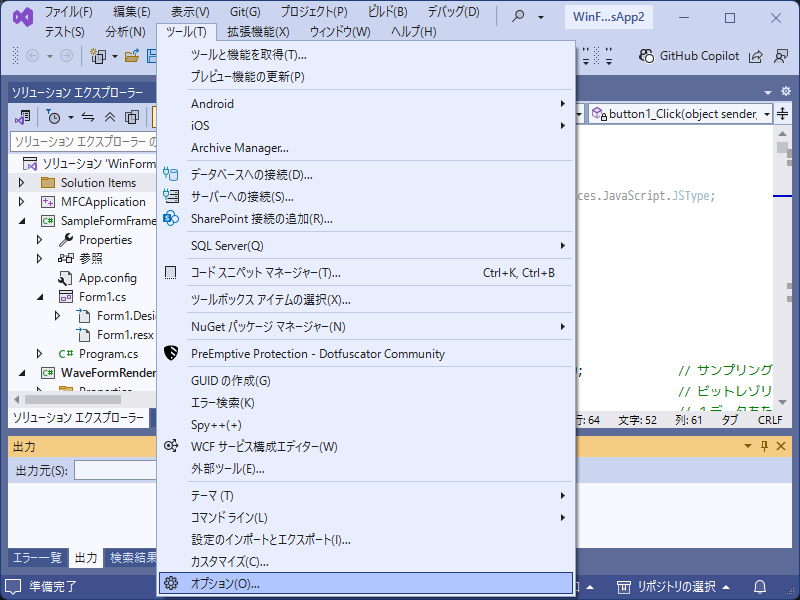This screenshot has width=800, height=600.
Task: Switch to the Find Results tab
Action: coord(133,557)
